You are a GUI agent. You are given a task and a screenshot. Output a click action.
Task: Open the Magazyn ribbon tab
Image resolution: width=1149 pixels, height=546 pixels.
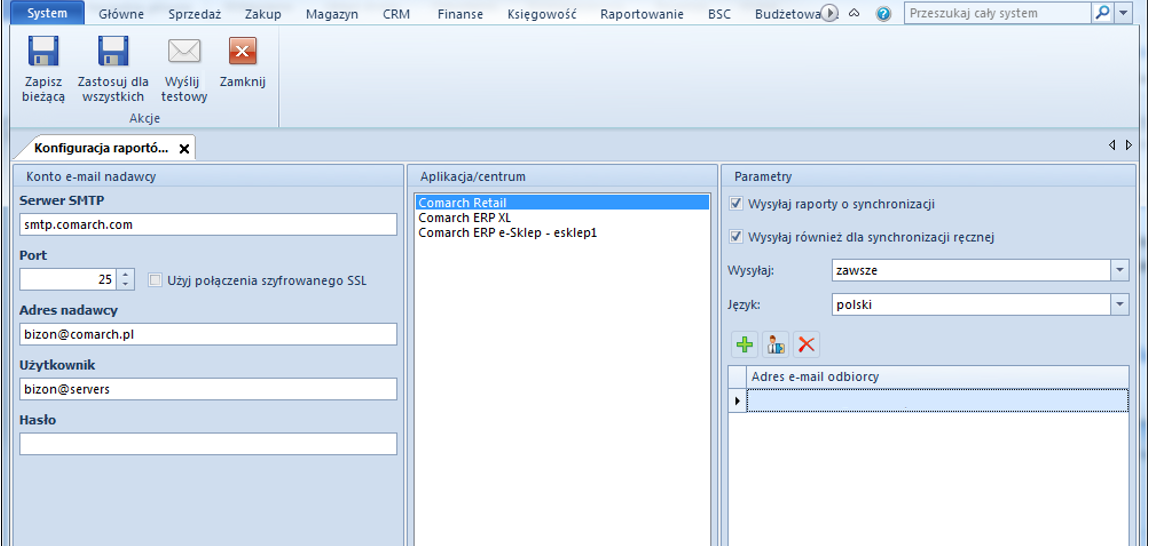click(332, 14)
